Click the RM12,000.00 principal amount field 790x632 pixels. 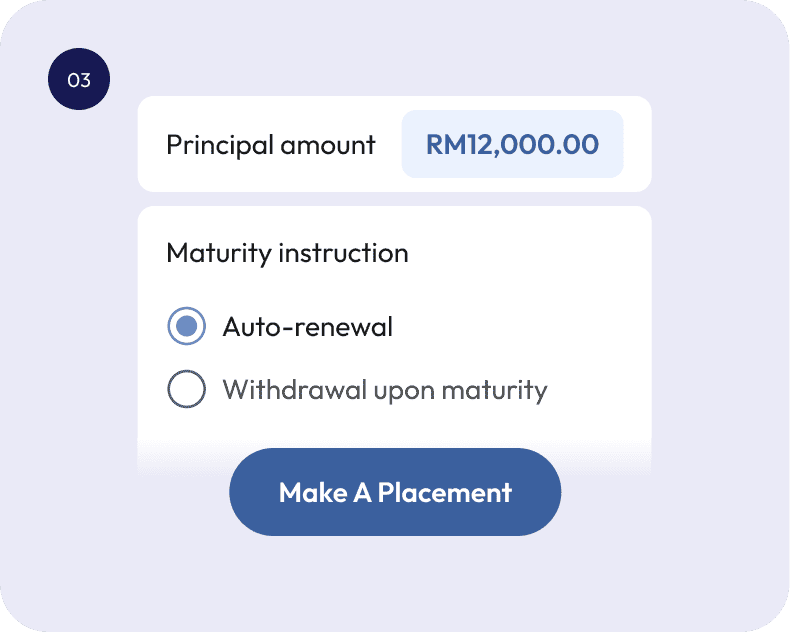(x=512, y=144)
